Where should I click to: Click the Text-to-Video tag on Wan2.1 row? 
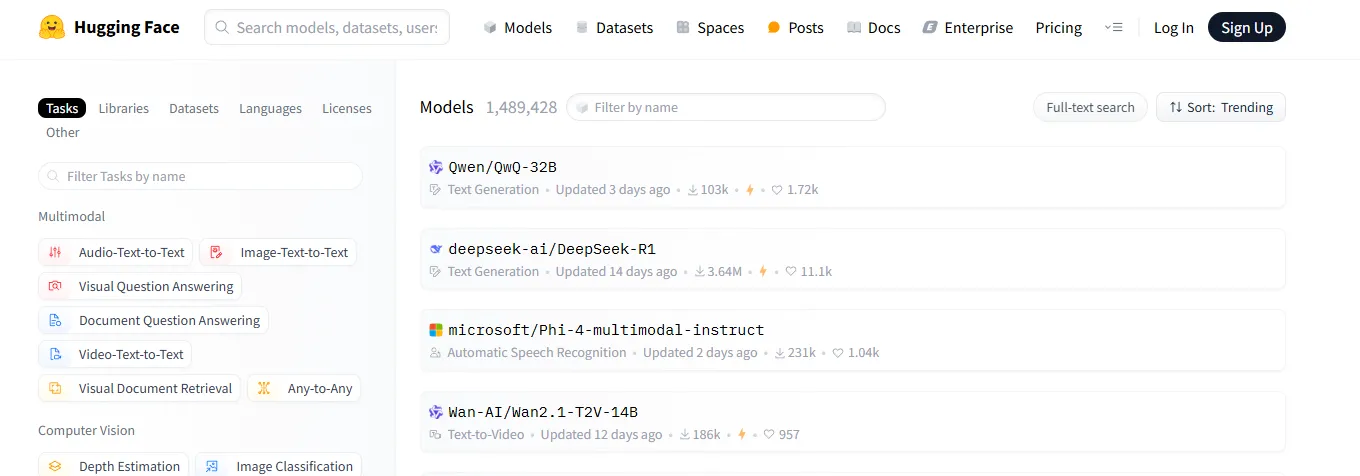[x=486, y=435]
